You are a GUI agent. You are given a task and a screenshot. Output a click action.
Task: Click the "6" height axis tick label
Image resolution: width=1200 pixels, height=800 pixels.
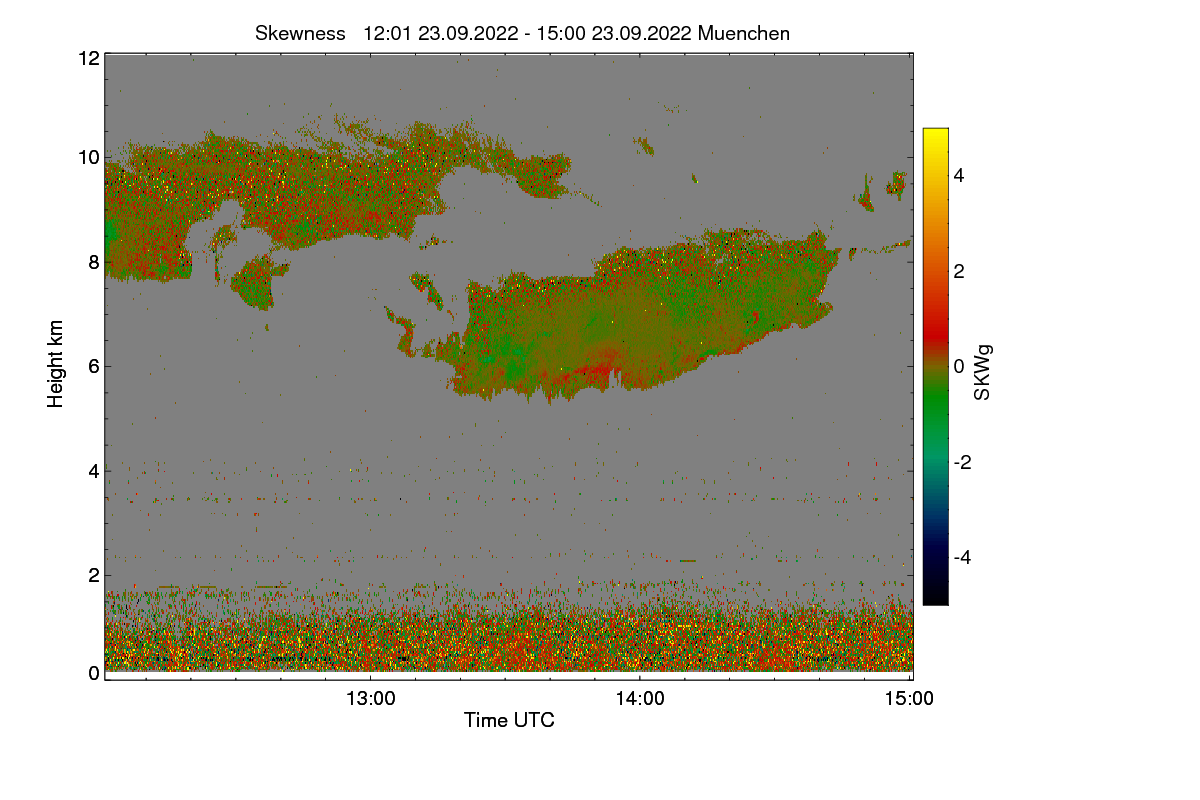pyautogui.click(x=94, y=366)
